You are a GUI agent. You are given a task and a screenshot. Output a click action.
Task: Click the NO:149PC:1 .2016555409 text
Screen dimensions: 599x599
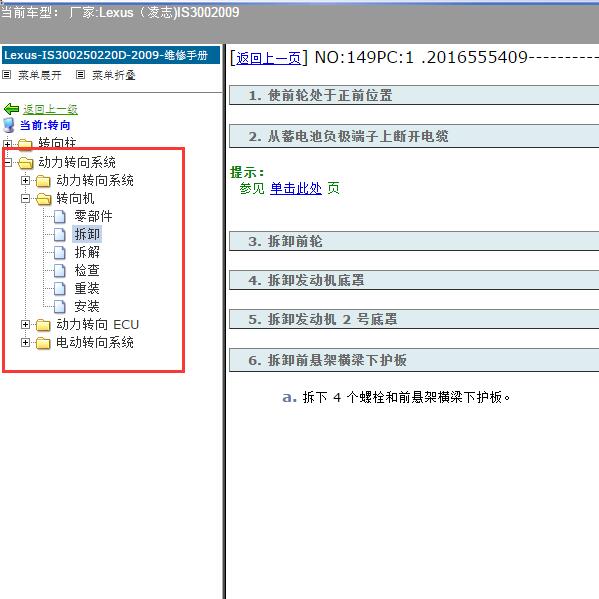(421, 58)
